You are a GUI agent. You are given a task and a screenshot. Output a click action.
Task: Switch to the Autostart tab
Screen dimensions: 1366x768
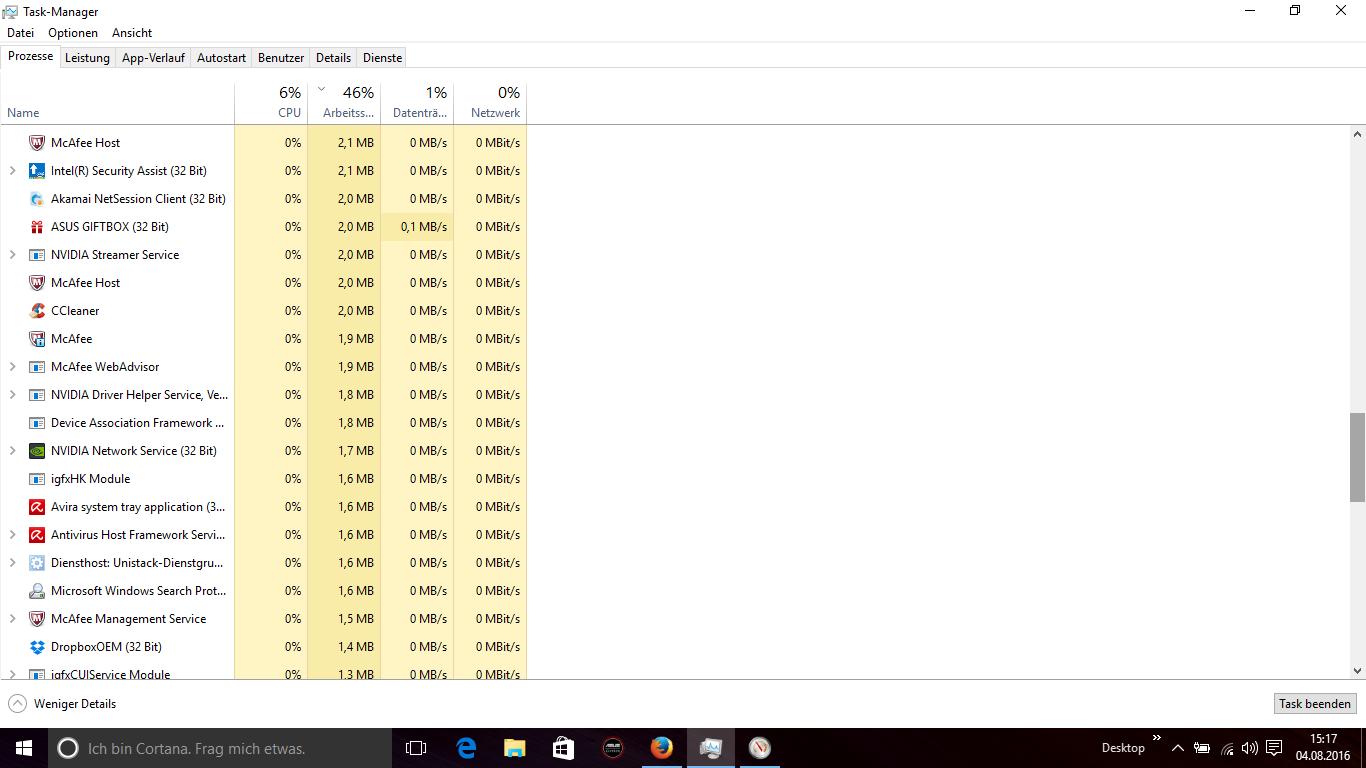(221, 58)
